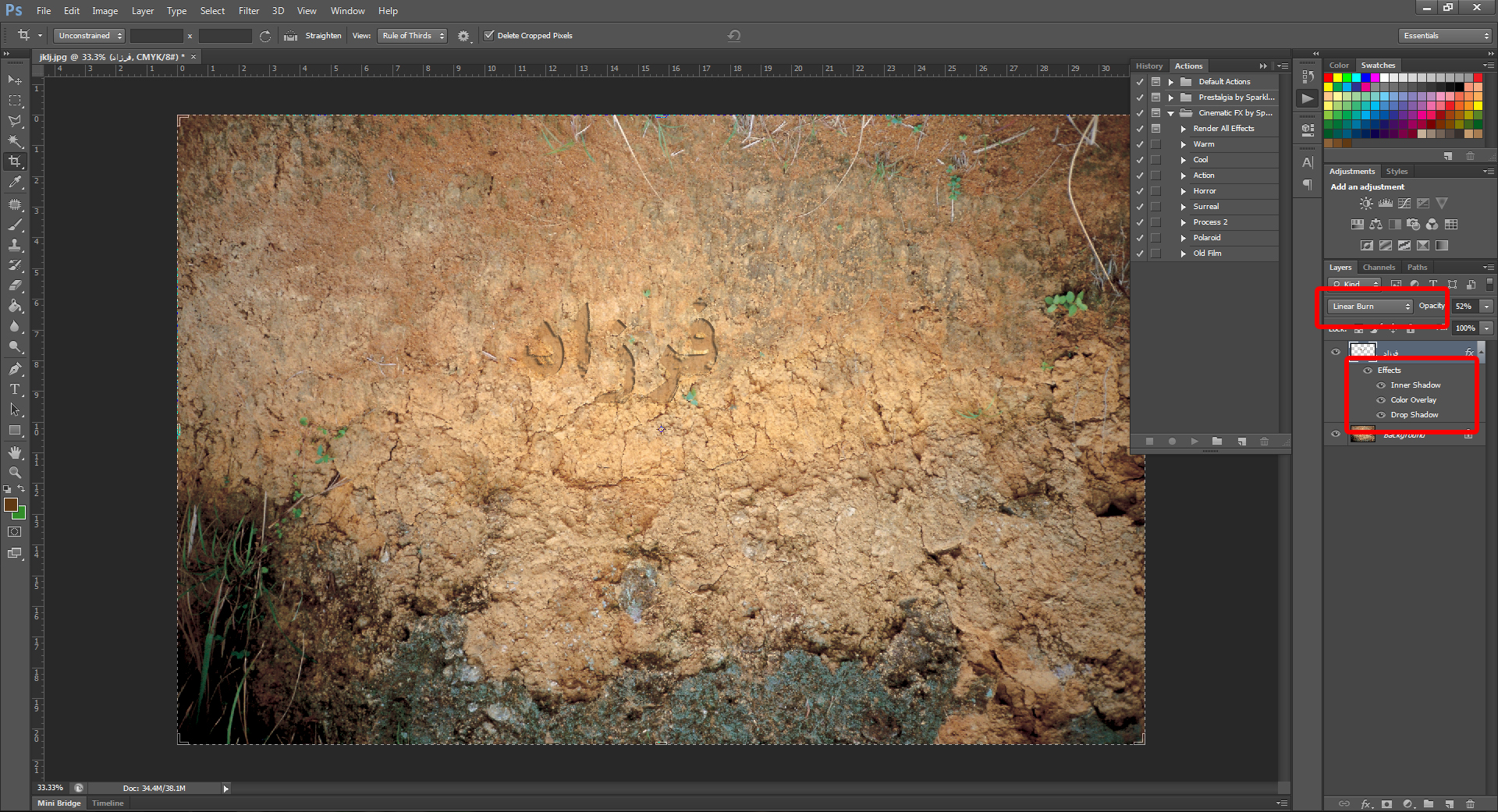This screenshot has width=1498, height=812.
Task: Hide the Drop Shadow effect
Action: pos(1381,415)
